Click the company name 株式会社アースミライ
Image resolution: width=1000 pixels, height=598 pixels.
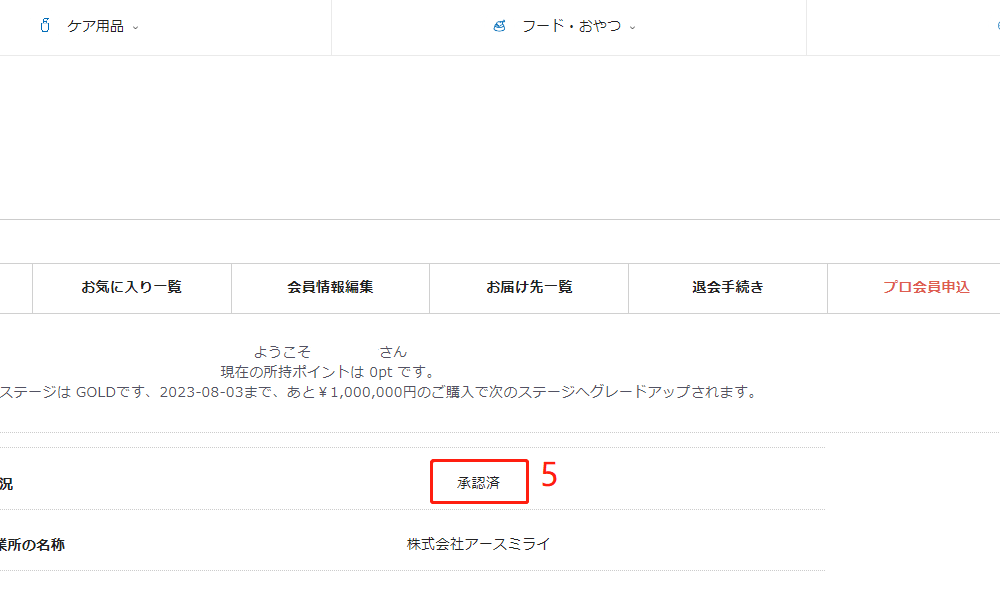click(x=478, y=544)
